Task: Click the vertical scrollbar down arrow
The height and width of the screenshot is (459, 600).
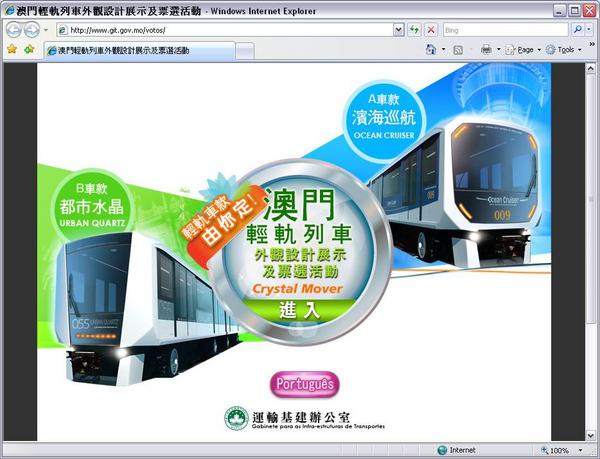Action: [590, 435]
